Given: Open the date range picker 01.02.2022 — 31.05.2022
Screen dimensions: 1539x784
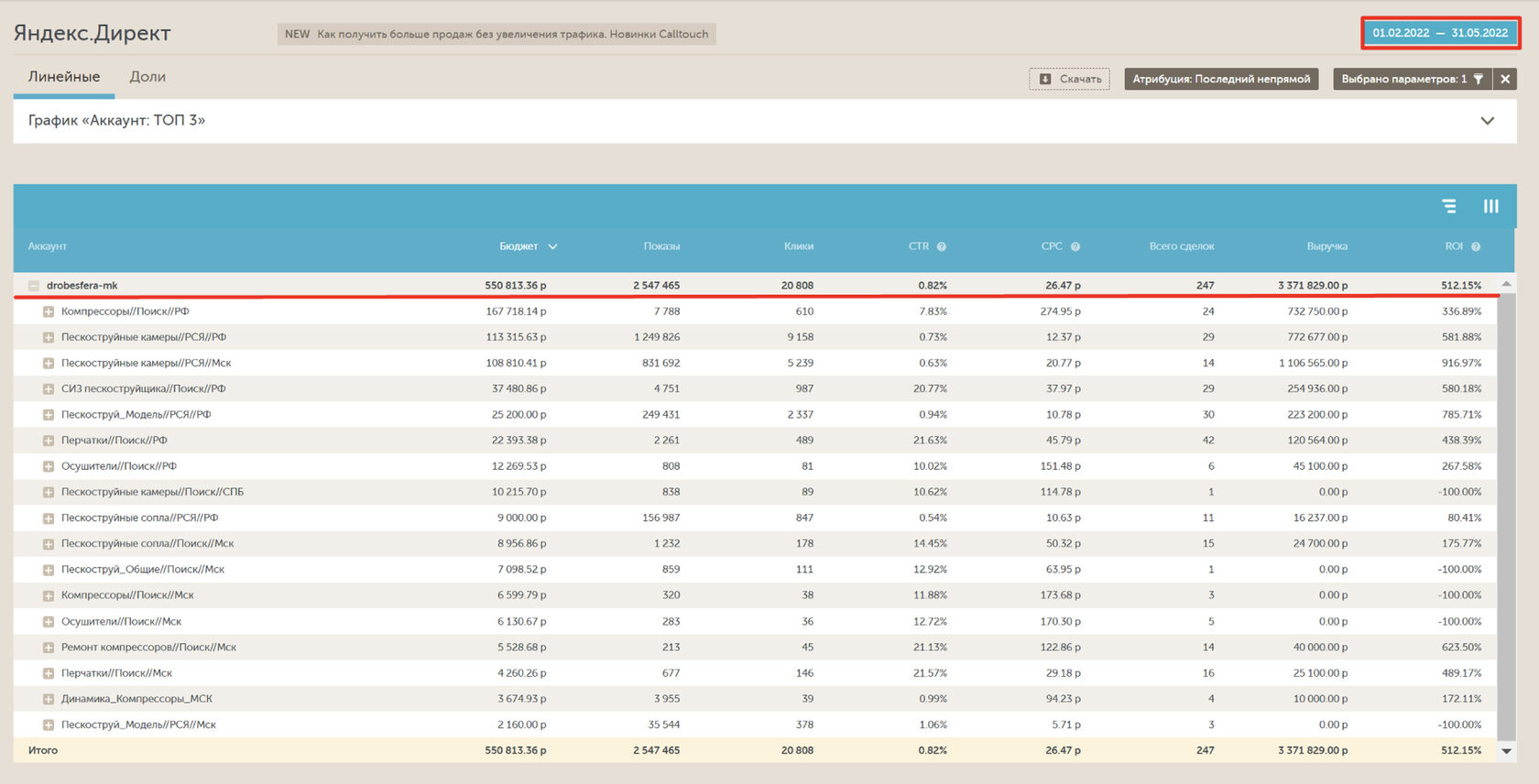Looking at the screenshot, I should point(1439,33).
